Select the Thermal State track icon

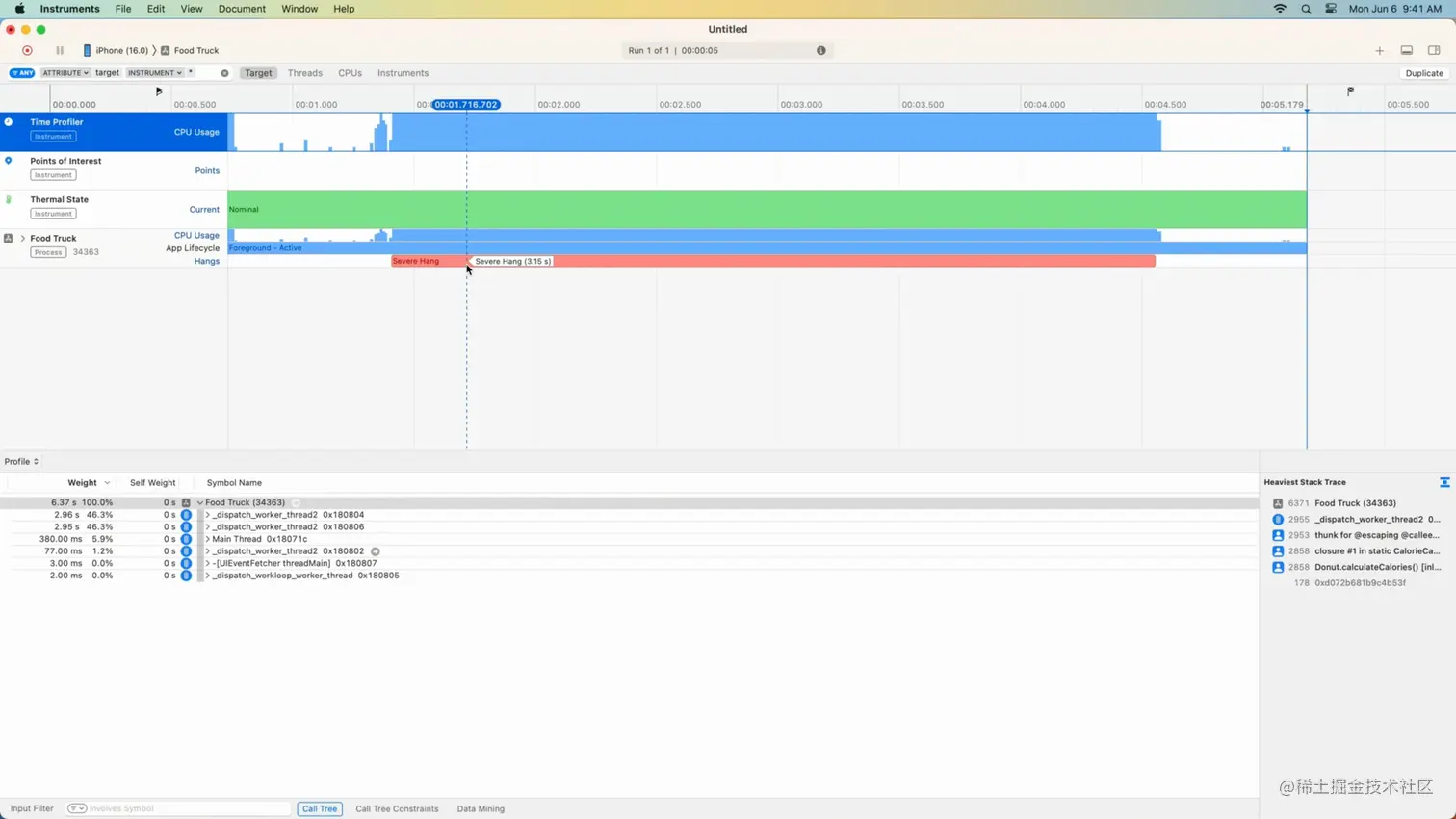point(9,199)
